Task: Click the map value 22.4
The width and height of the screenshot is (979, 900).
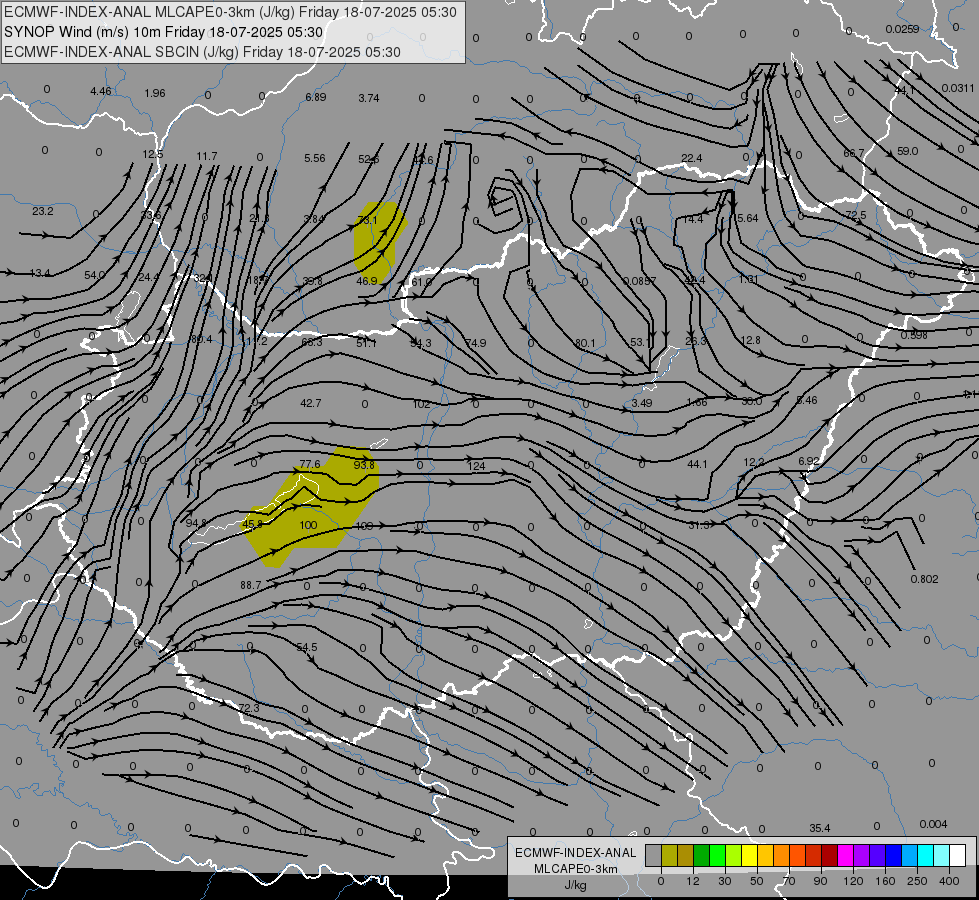Action: [x=691, y=159]
